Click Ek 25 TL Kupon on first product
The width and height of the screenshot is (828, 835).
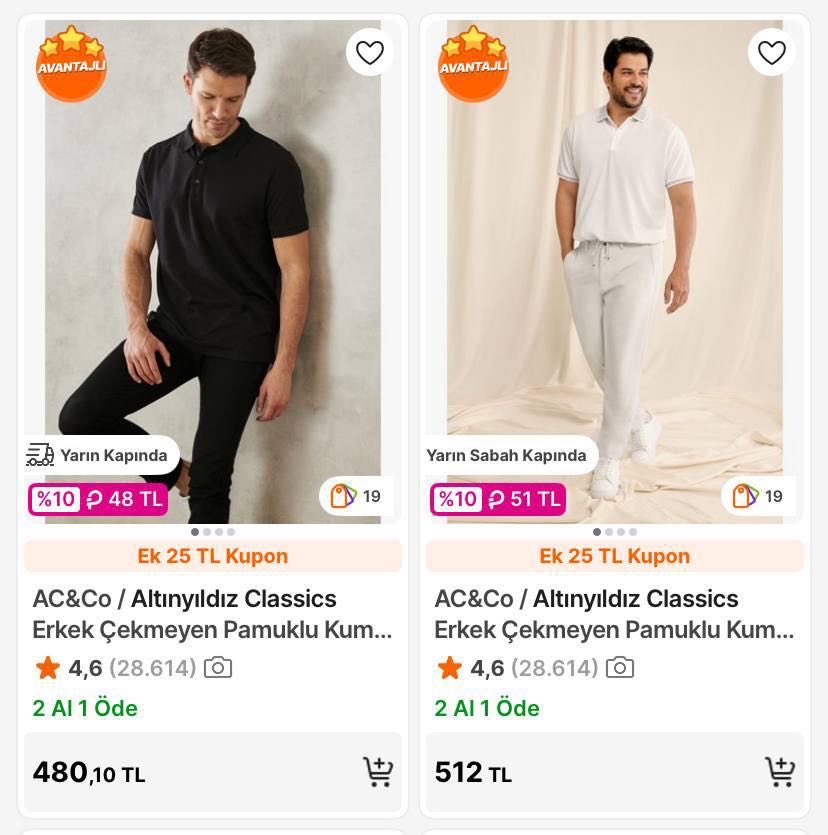coord(213,556)
